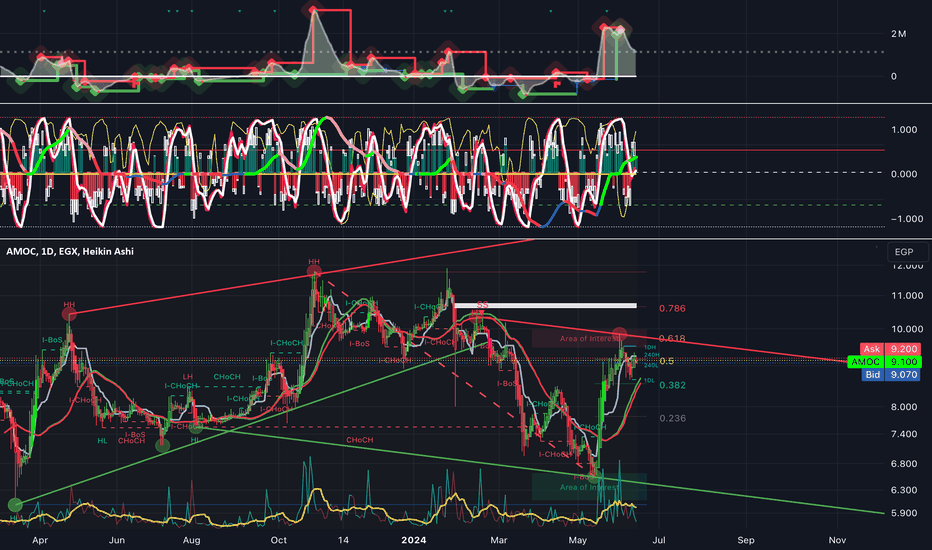932x550 pixels.
Task: Select the HH marker circle at October peak
Action: pyautogui.click(x=314, y=272)
